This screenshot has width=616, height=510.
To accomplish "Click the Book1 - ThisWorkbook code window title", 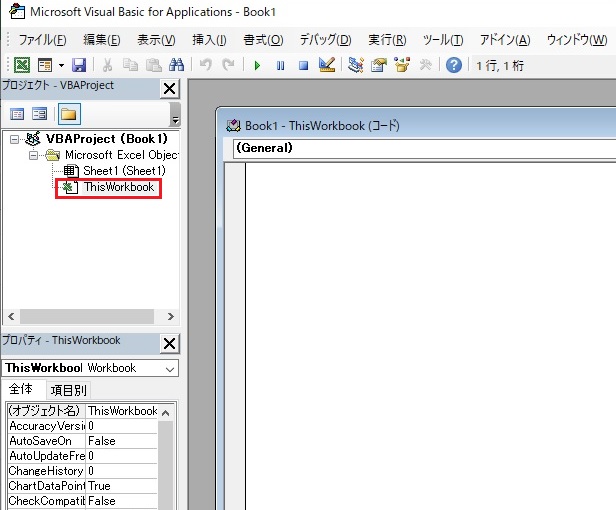I will tap(322, 126).
